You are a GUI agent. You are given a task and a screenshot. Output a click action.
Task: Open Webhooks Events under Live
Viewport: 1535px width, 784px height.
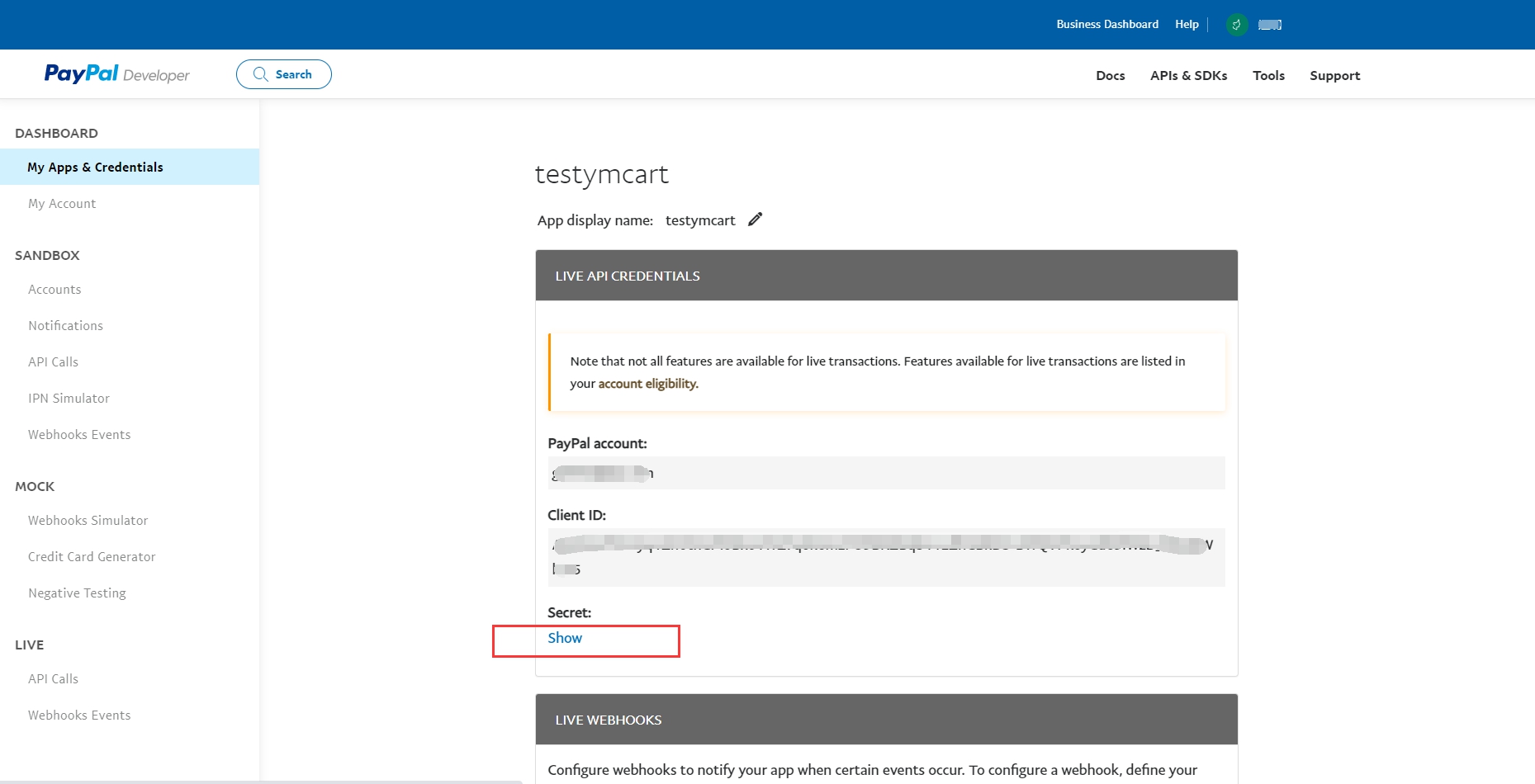79,716
